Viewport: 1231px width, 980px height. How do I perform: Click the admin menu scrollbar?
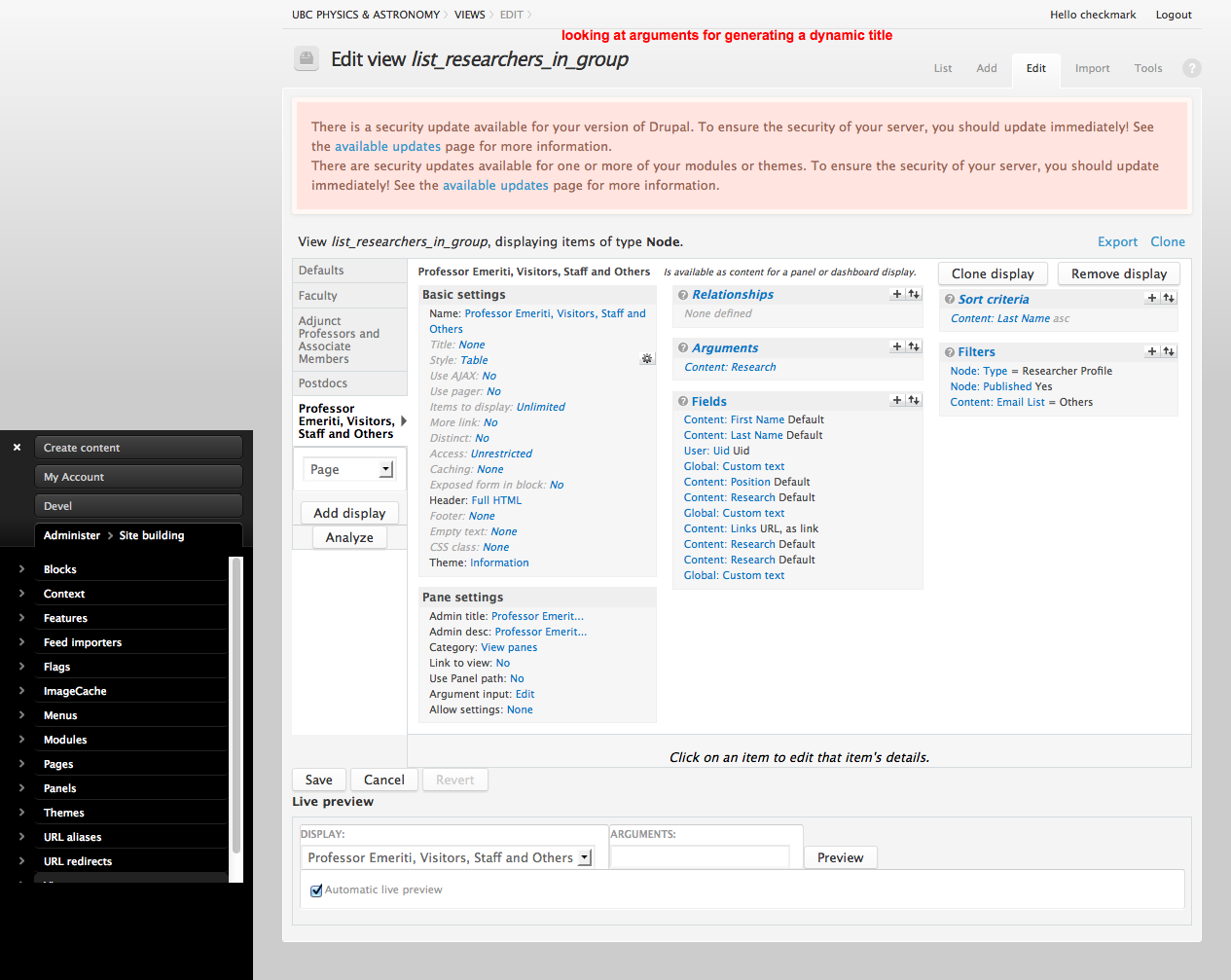coord(235,720)
